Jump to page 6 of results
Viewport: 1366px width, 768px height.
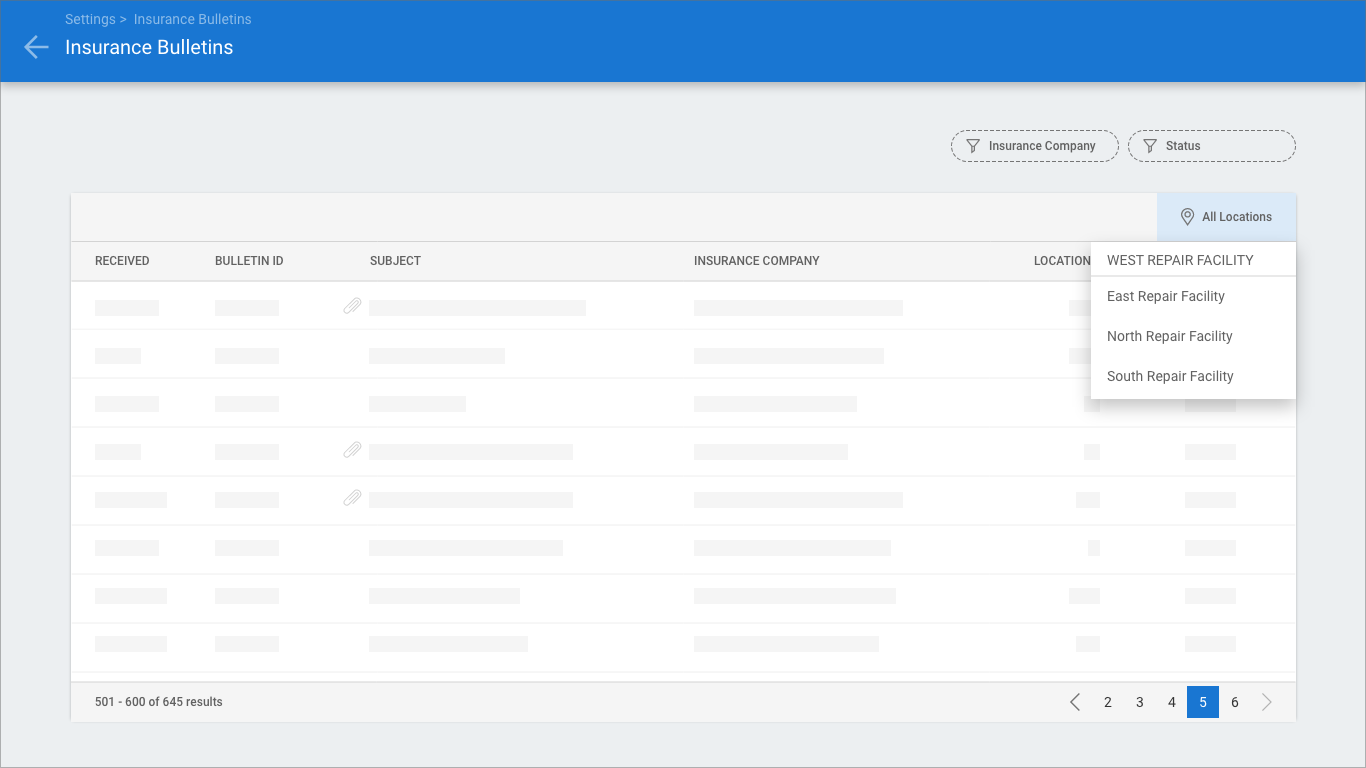[1235, 702]
